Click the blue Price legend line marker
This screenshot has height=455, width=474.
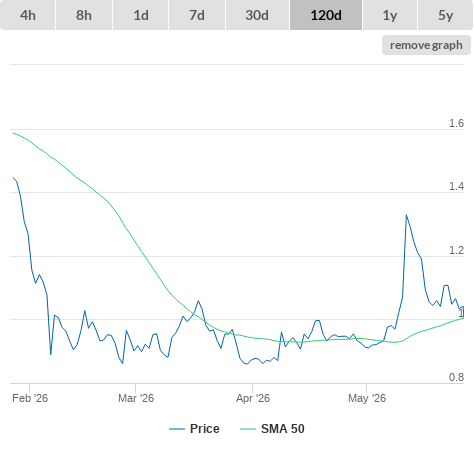coord(177,429)
